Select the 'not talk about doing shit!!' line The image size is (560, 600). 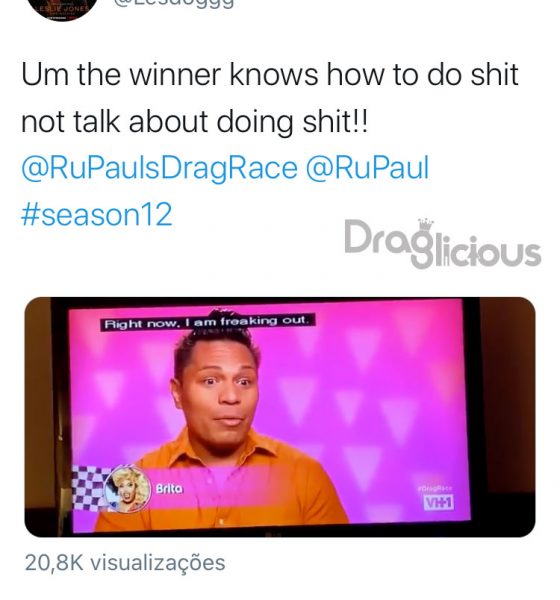point(194,122)
